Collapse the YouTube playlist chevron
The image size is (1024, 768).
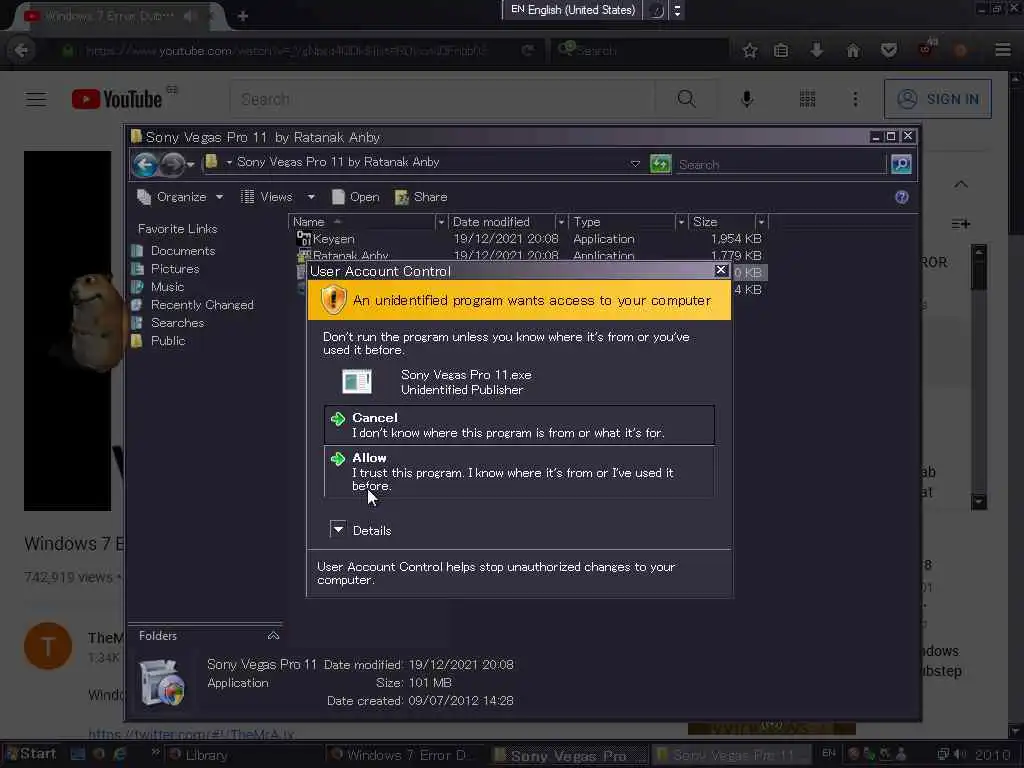961,184
